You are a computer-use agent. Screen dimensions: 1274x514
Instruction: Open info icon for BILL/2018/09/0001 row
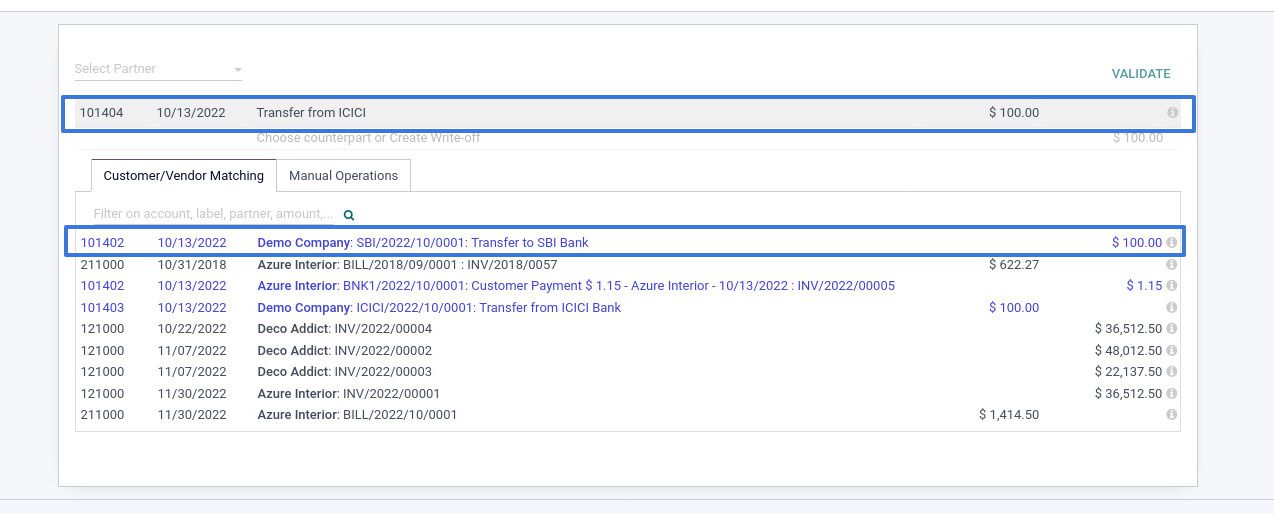(x=1171, y=265)
